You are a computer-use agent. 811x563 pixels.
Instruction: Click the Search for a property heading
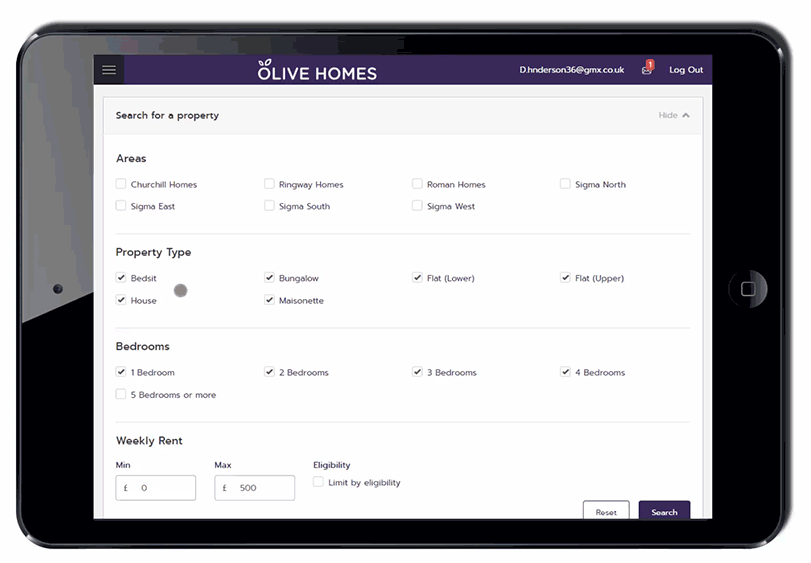pyautogui.click(x=167, y=115)
